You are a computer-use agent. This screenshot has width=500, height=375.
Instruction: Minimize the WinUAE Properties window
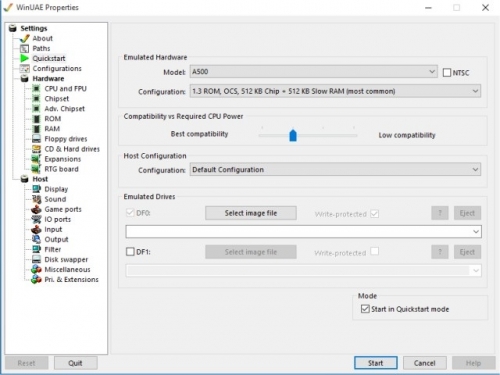(x=428, y=7)
